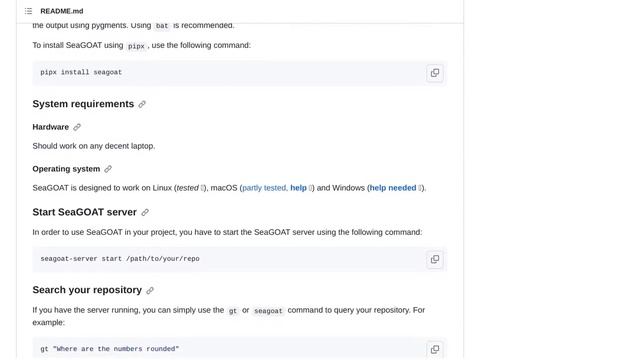This screenshot has height=360, width=640.
Task: Click anchor link beside Start SeaGOAT server
Action: pyautogui.click(x=145, y=213)
